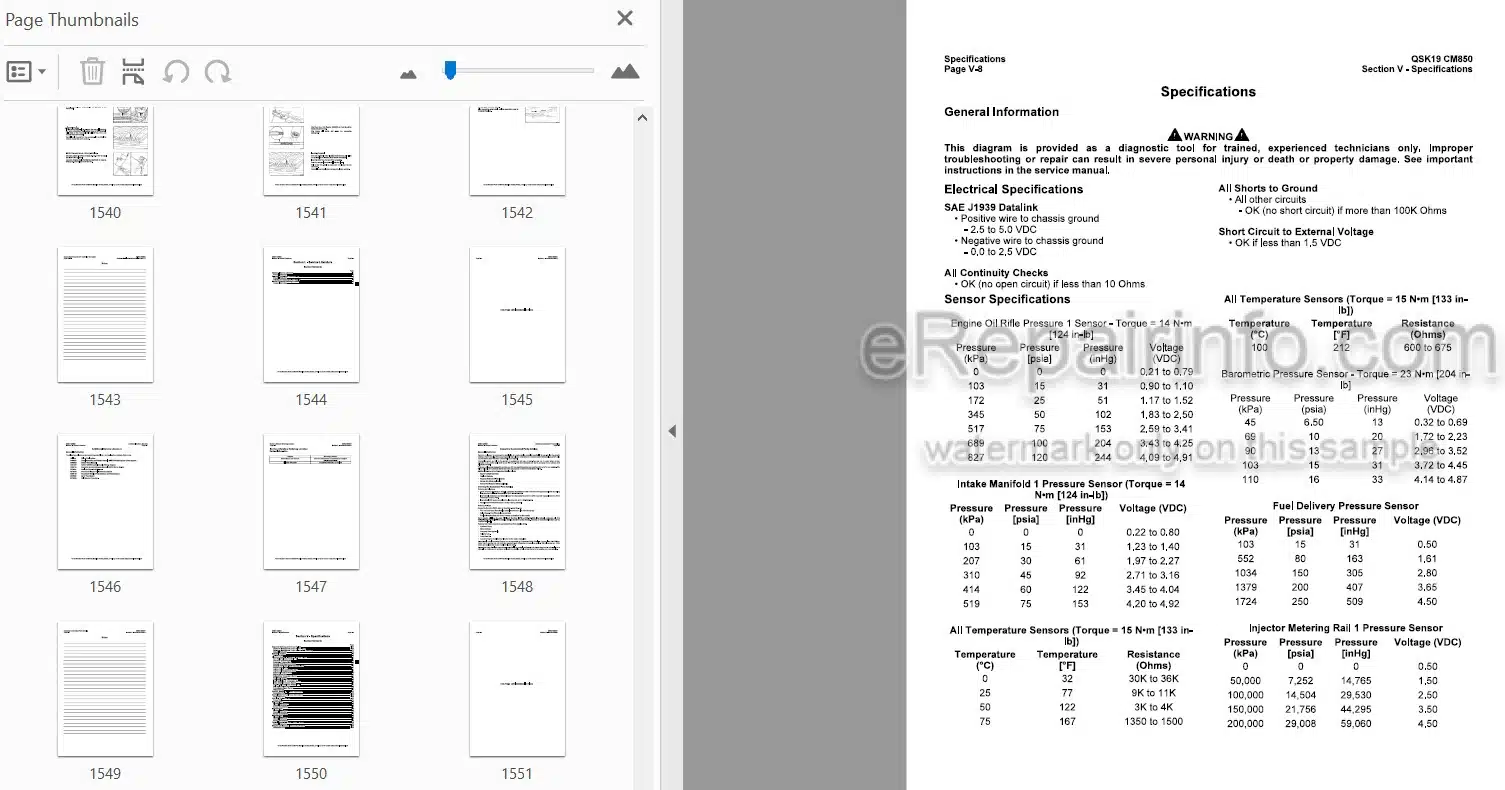The image size is (1505, 790).
Task: Click 'Page V-8' in page header
Action: point(963,69)
